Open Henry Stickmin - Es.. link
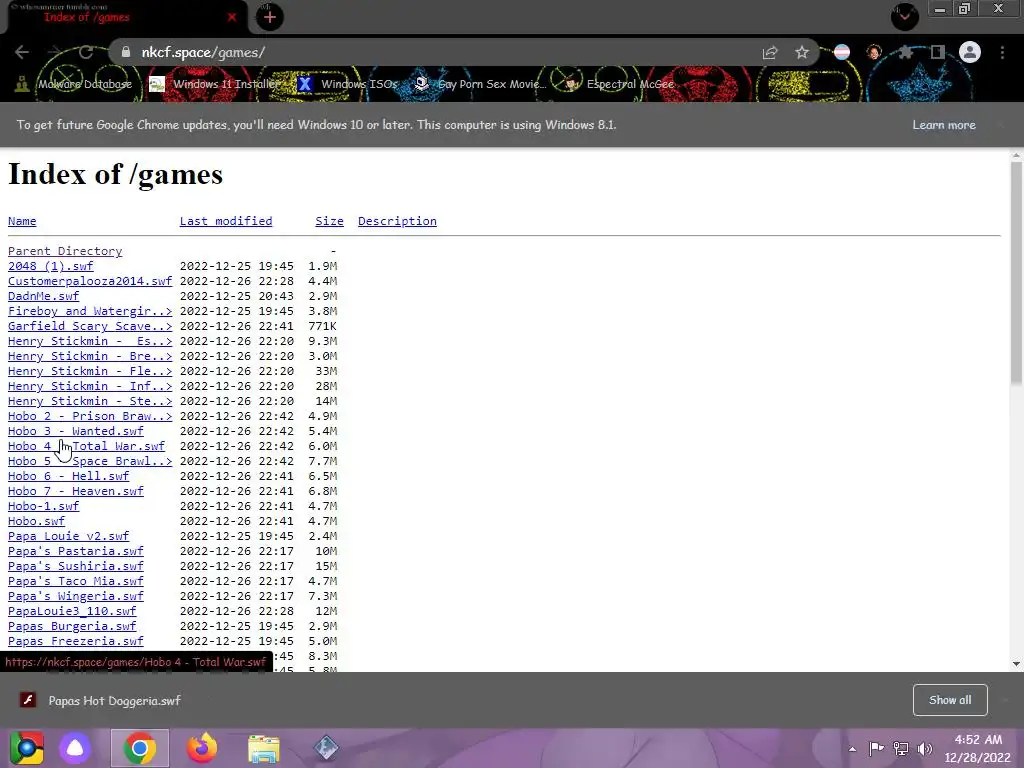The height and width of the screenshot is (768, 1024). [90, 342]
